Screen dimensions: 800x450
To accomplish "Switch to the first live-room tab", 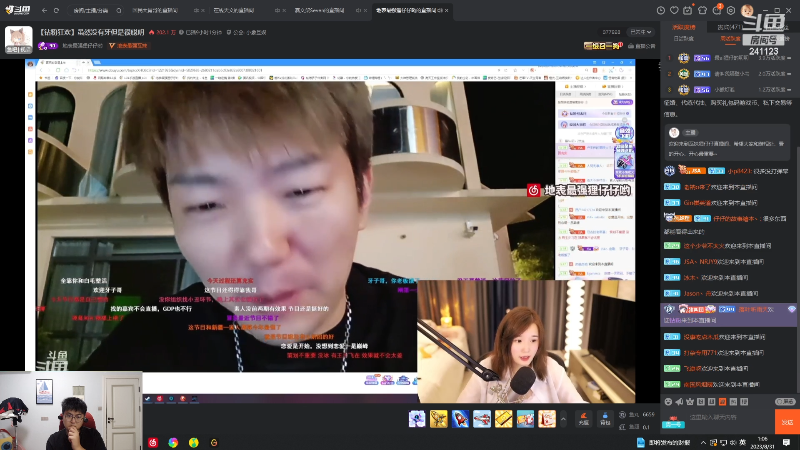I will click(x=155, y=10).
